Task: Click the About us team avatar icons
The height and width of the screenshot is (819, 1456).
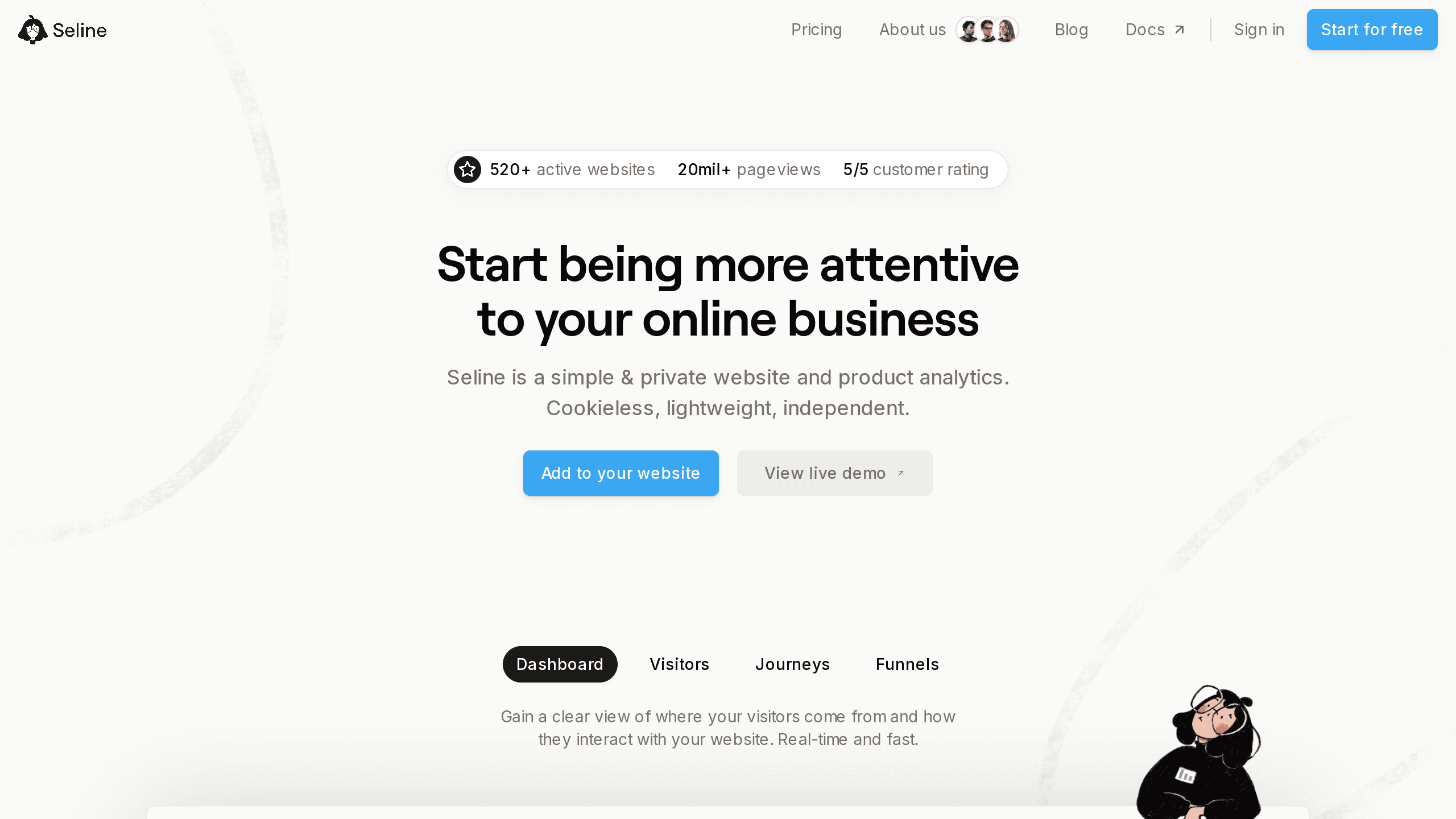Action: [x=987, y=30]
